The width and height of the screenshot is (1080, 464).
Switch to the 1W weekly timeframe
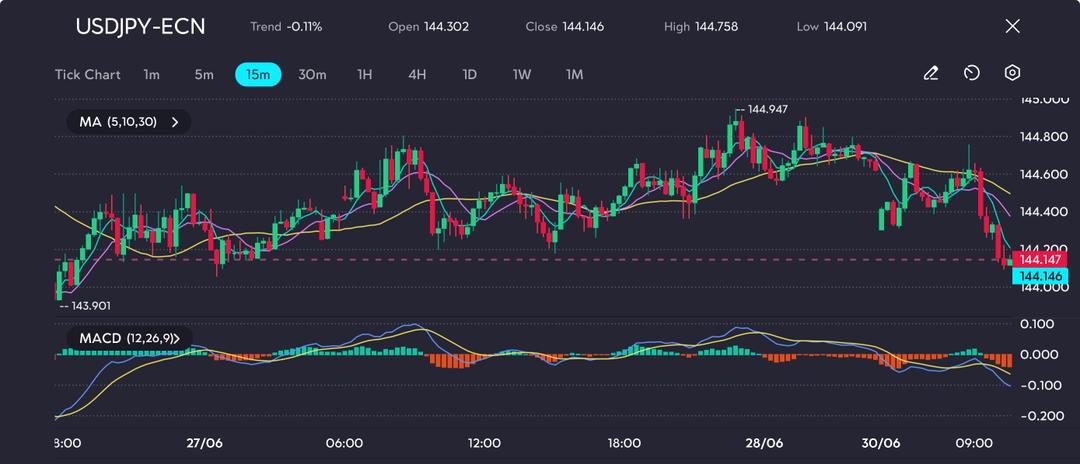522,75
